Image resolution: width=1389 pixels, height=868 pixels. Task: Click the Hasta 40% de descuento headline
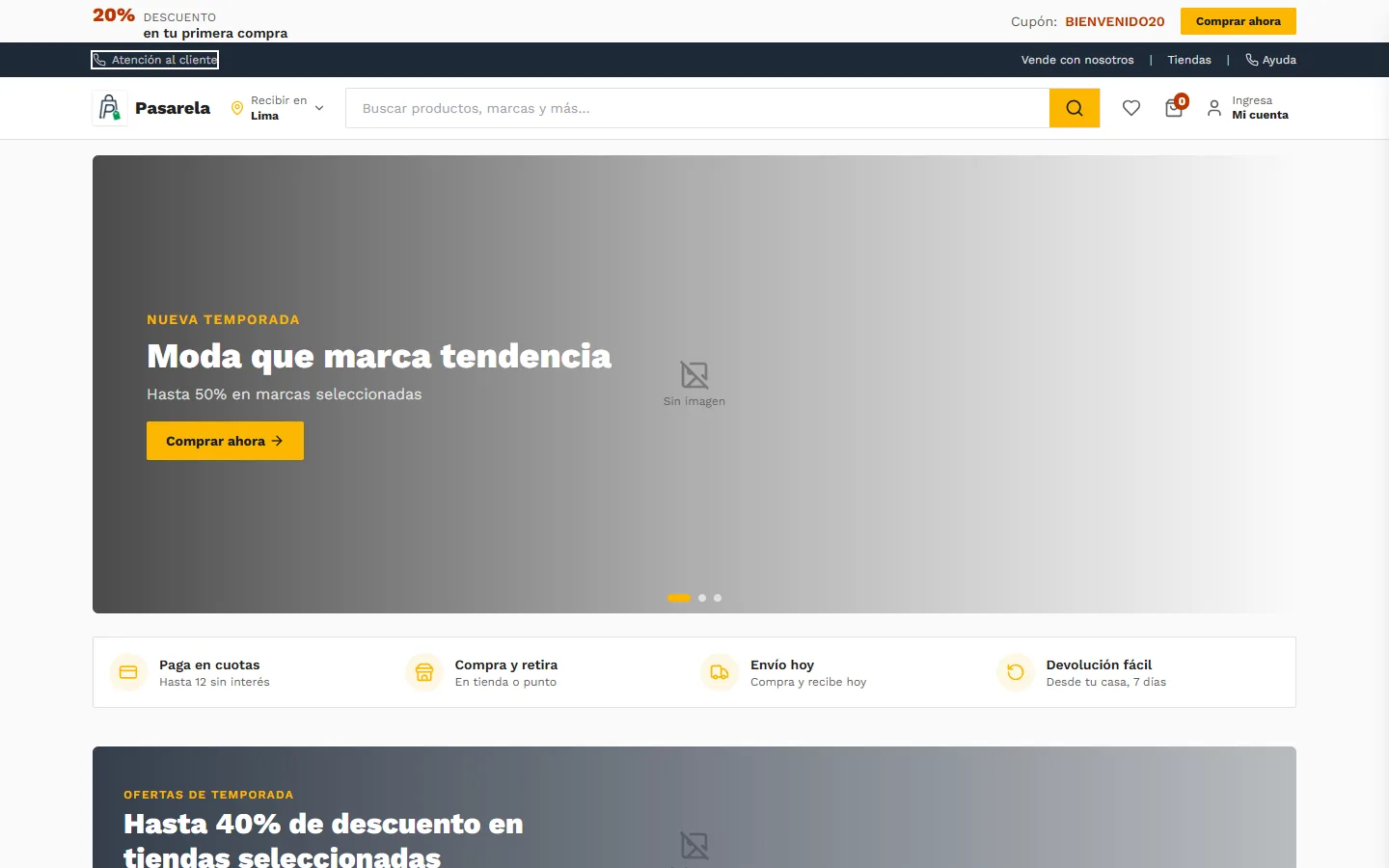323,839
